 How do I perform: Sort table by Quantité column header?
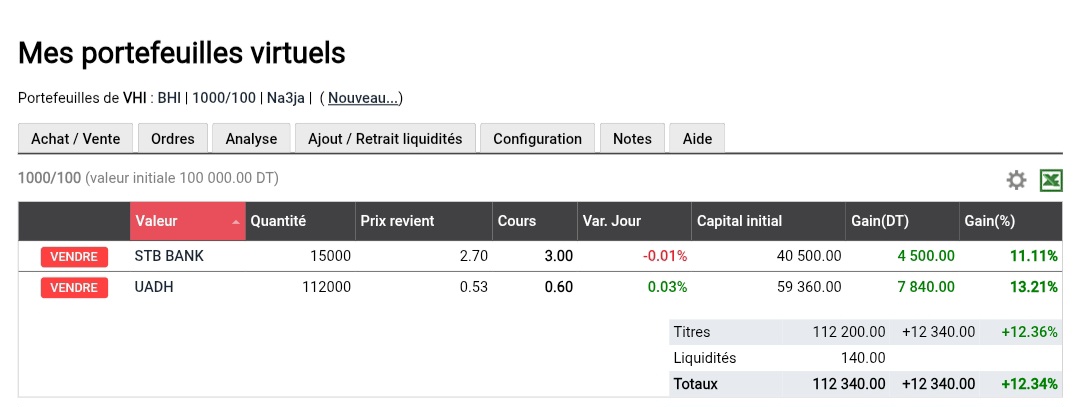278,221
